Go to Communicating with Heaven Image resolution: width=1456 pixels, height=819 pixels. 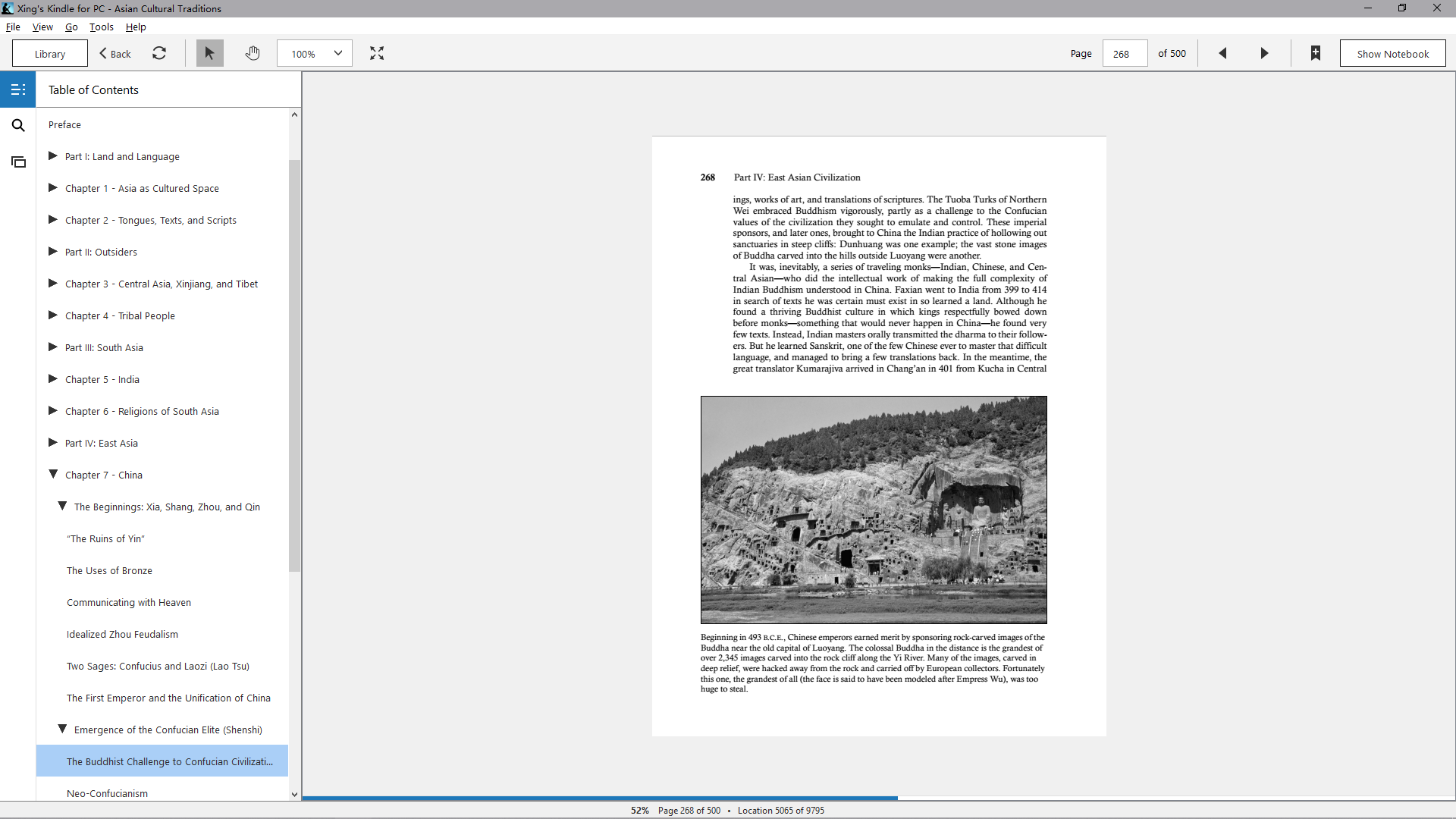tap(129, 602)
